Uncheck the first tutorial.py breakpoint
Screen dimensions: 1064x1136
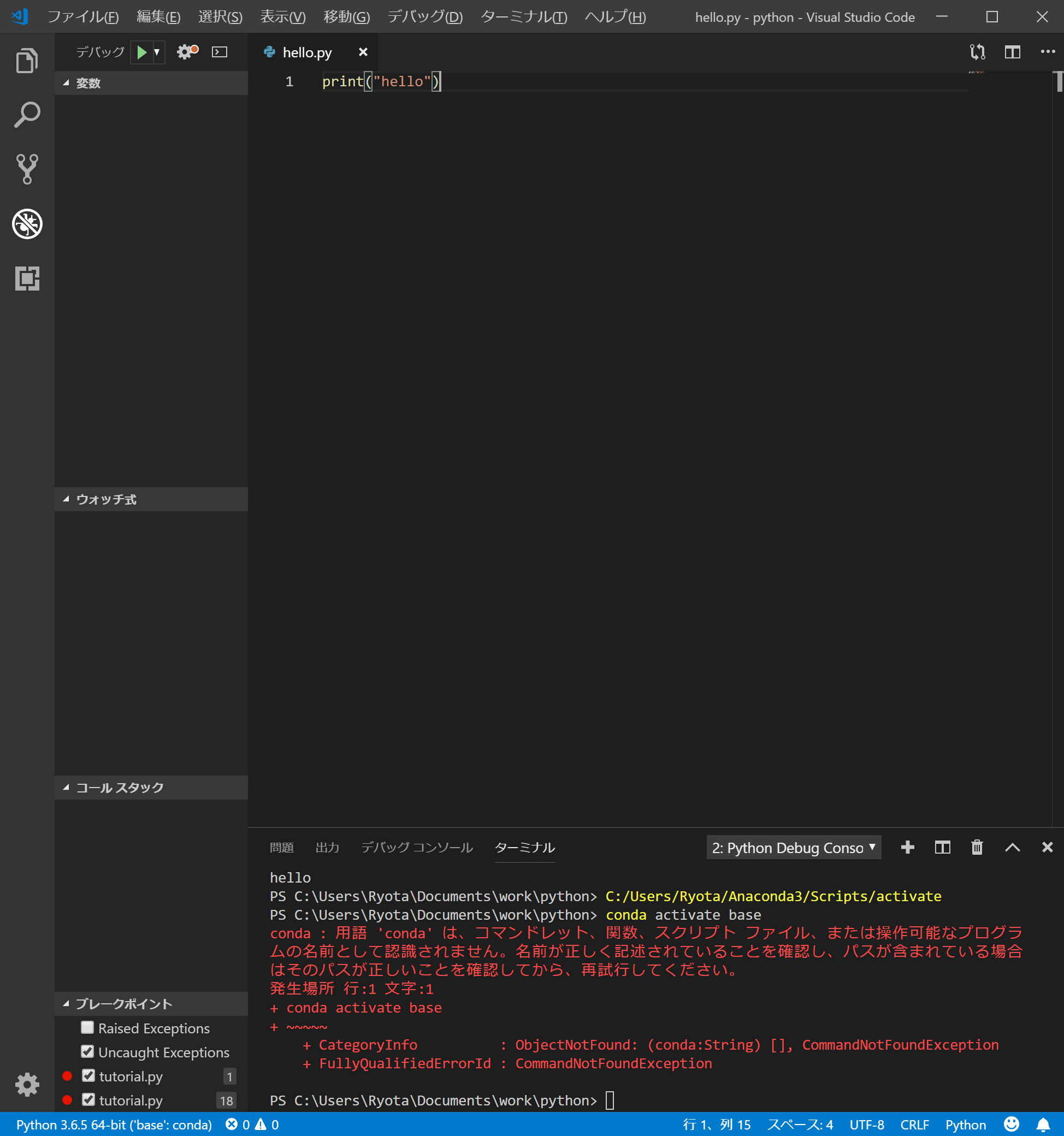tap(88, 1076)
